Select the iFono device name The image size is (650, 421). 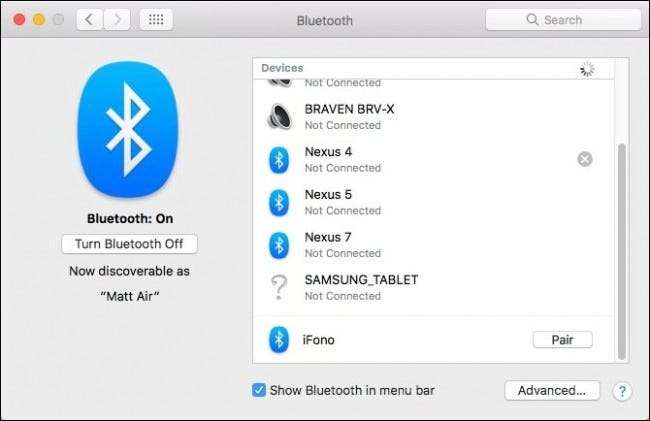[318, 340]
